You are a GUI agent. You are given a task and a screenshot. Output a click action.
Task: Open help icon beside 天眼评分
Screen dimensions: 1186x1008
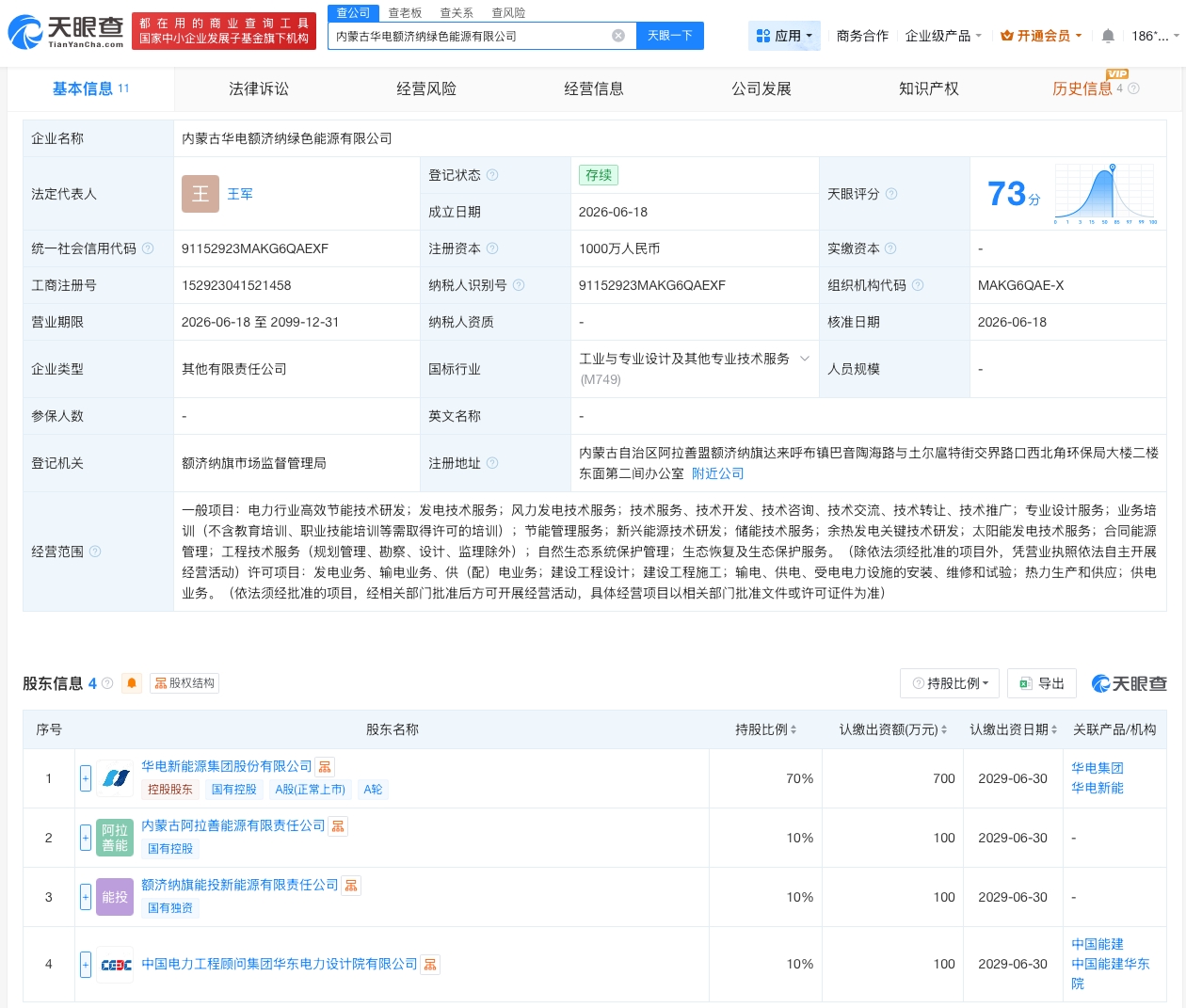point(891,194)
